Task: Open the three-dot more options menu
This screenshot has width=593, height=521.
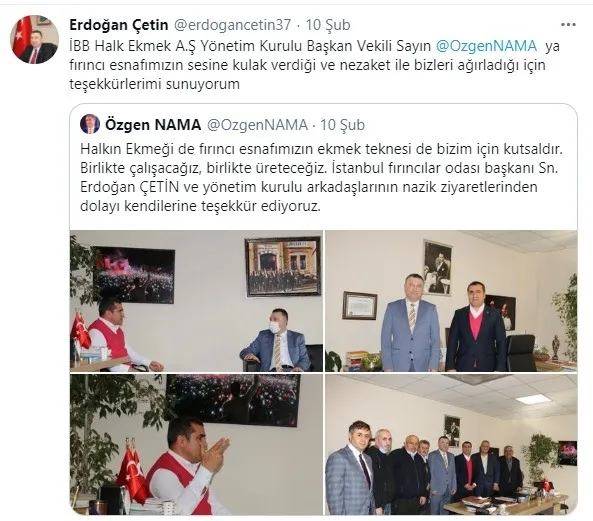Action: pyautogui.click(x=568, y=25)
